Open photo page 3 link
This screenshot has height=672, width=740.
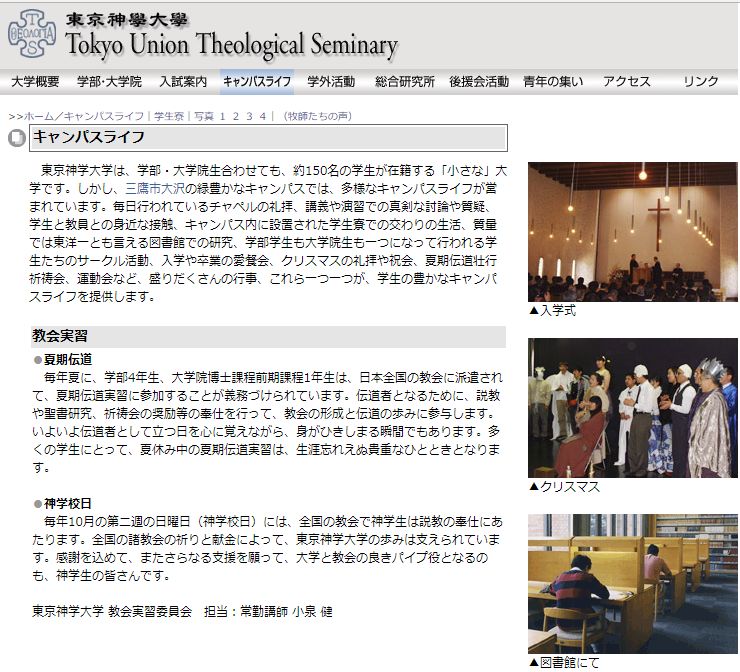coord(249,116)
